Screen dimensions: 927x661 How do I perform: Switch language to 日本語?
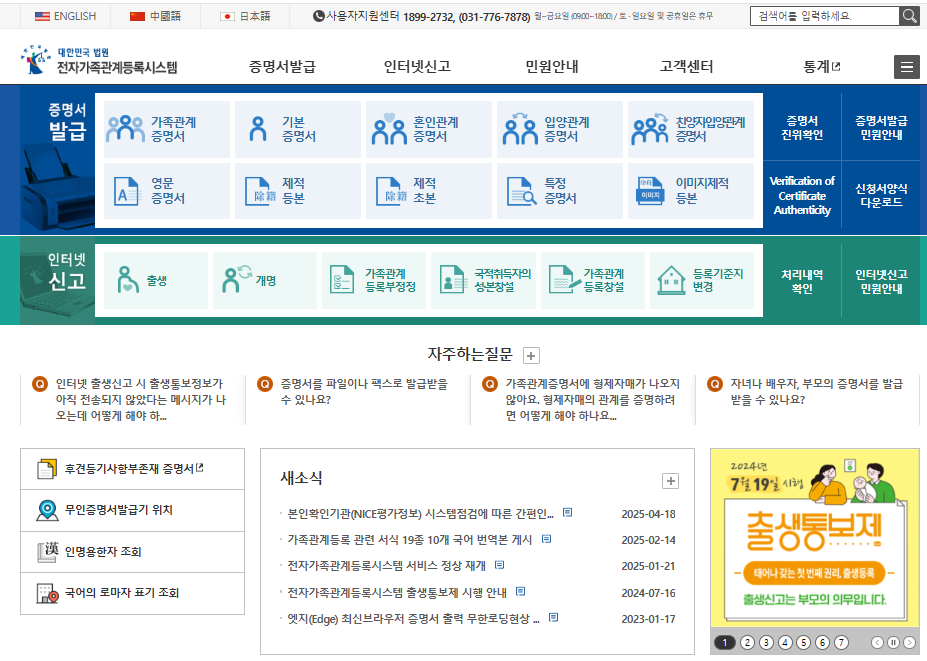pyautogui.click(x=245, y=16)
